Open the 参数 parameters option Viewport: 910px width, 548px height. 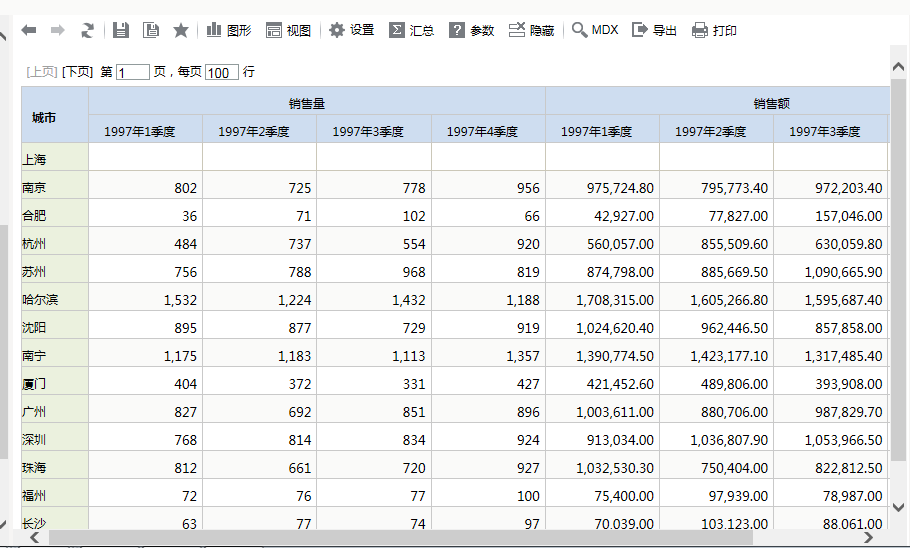pos(472,30)
